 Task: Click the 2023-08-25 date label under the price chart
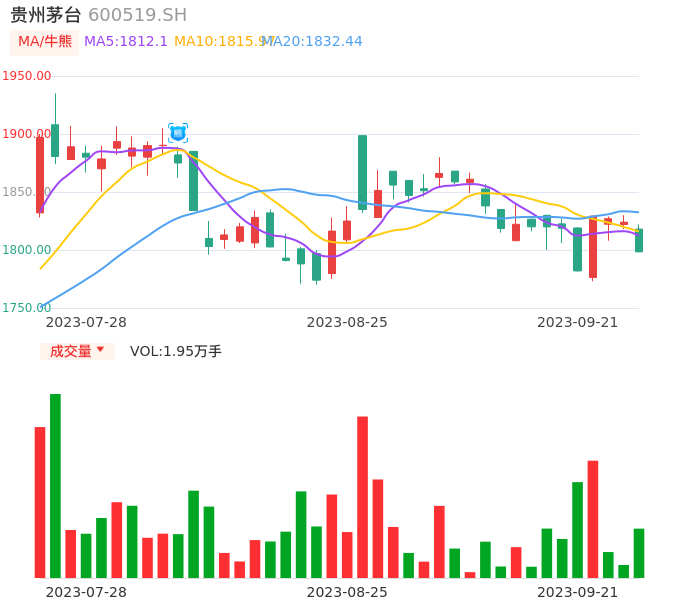(x=347, y=322)
